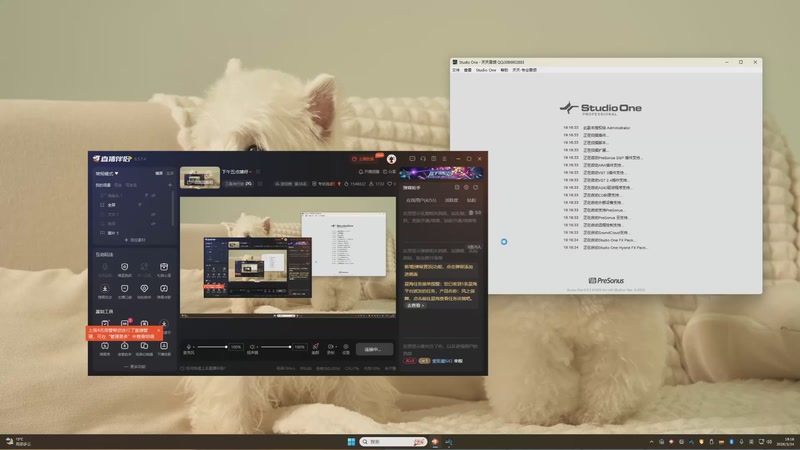800x450 pixels.
Task: Open the 文件 menu in Studio One
Action: coord(456,70)
